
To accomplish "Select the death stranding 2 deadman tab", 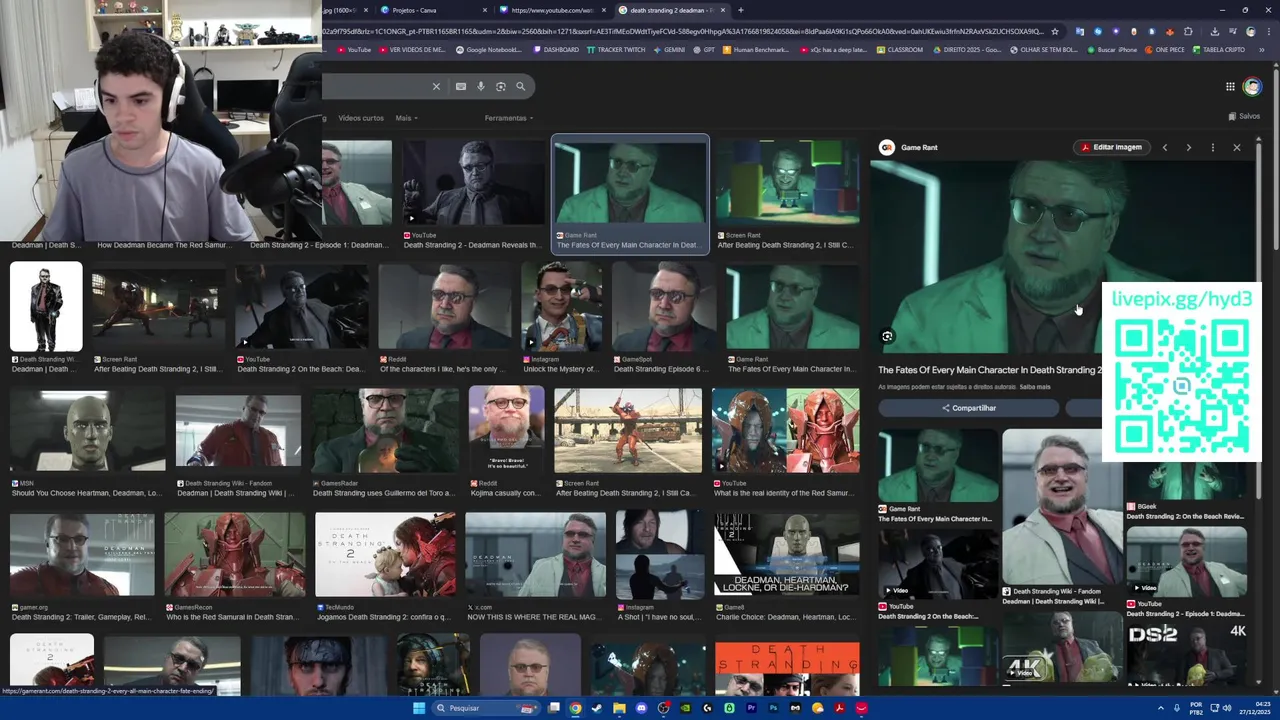I will tap(672, 10).
